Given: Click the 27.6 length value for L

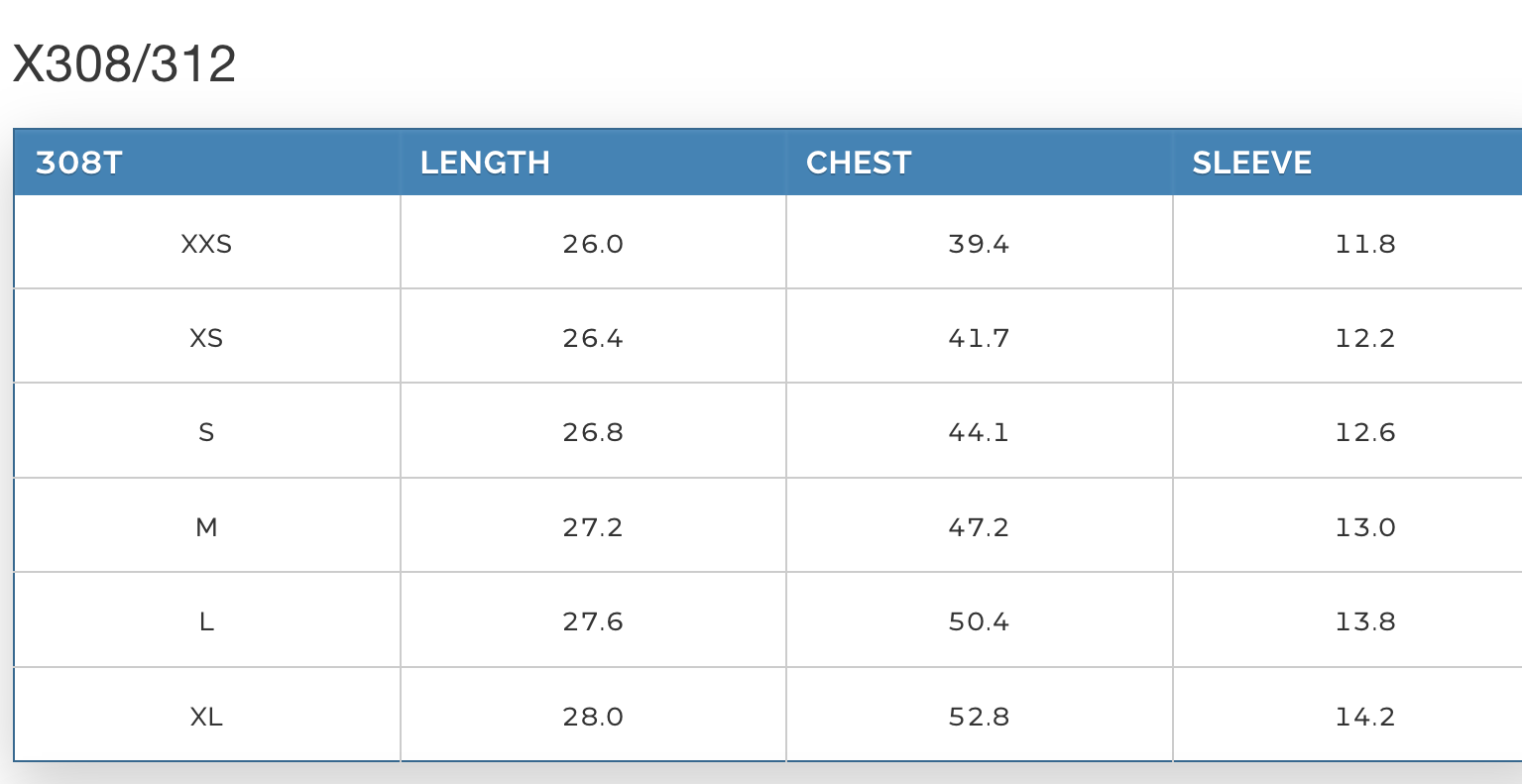Looking at the screenshot, I should 593,621.
